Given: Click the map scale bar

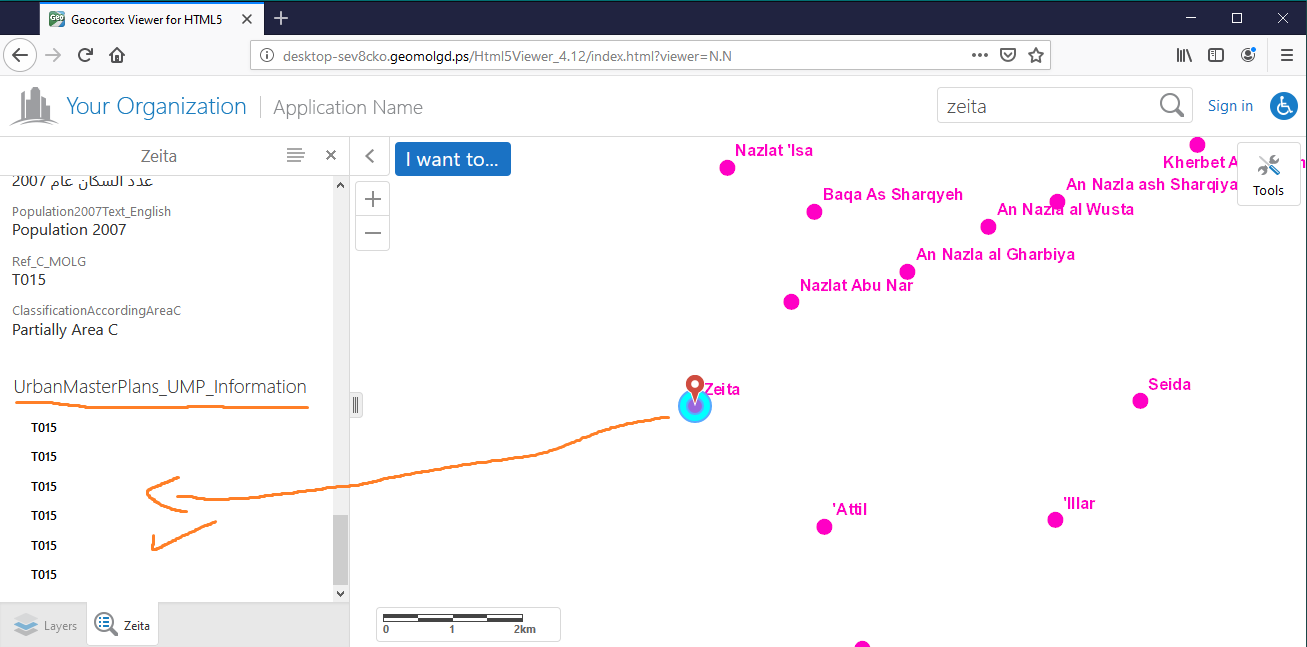Looking at the screenshot, I should [x=468, y=624].
